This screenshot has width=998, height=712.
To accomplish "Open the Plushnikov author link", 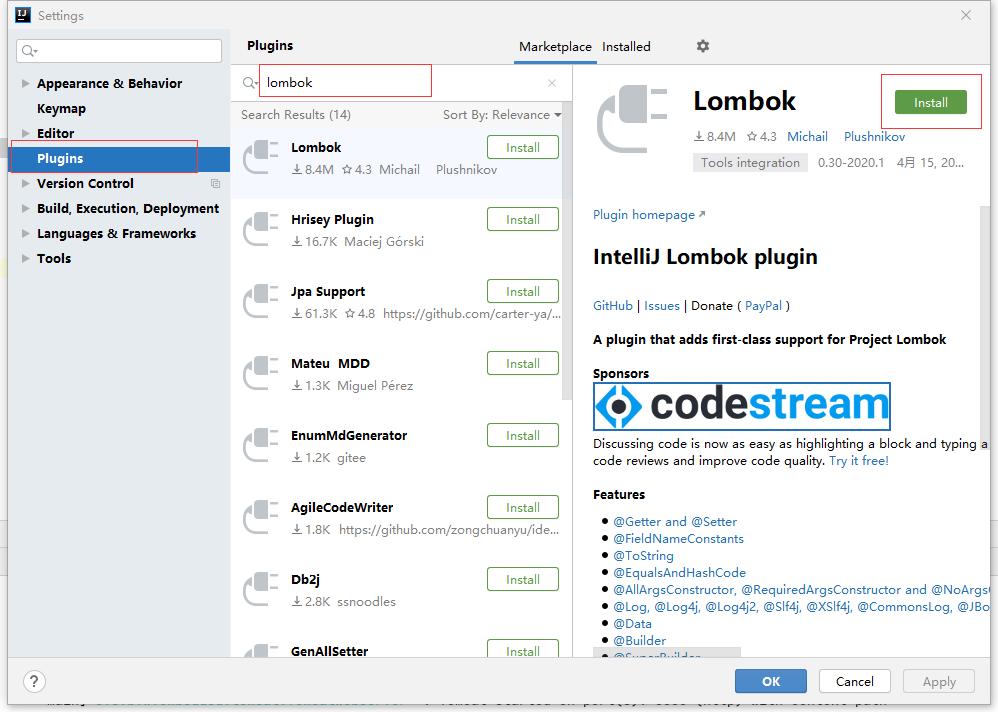I will coord(874,137).
